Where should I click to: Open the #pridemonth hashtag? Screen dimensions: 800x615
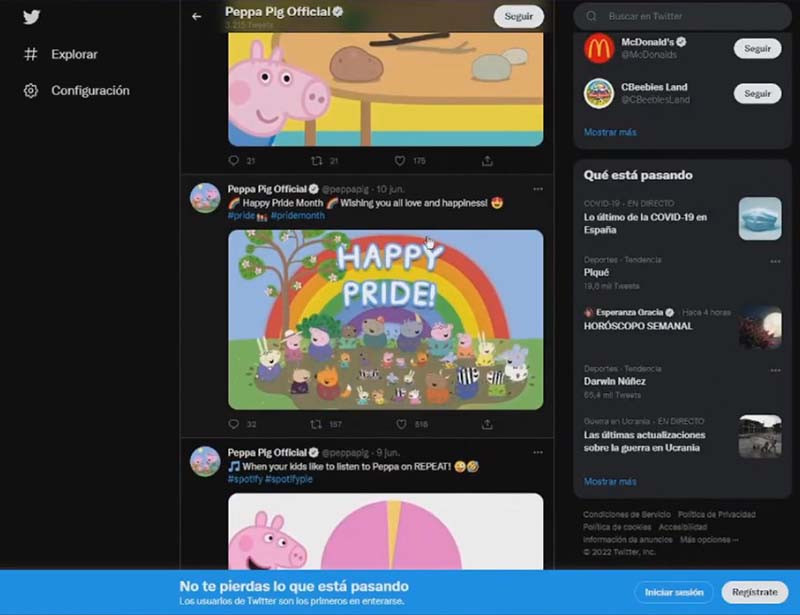click(297, 215)
